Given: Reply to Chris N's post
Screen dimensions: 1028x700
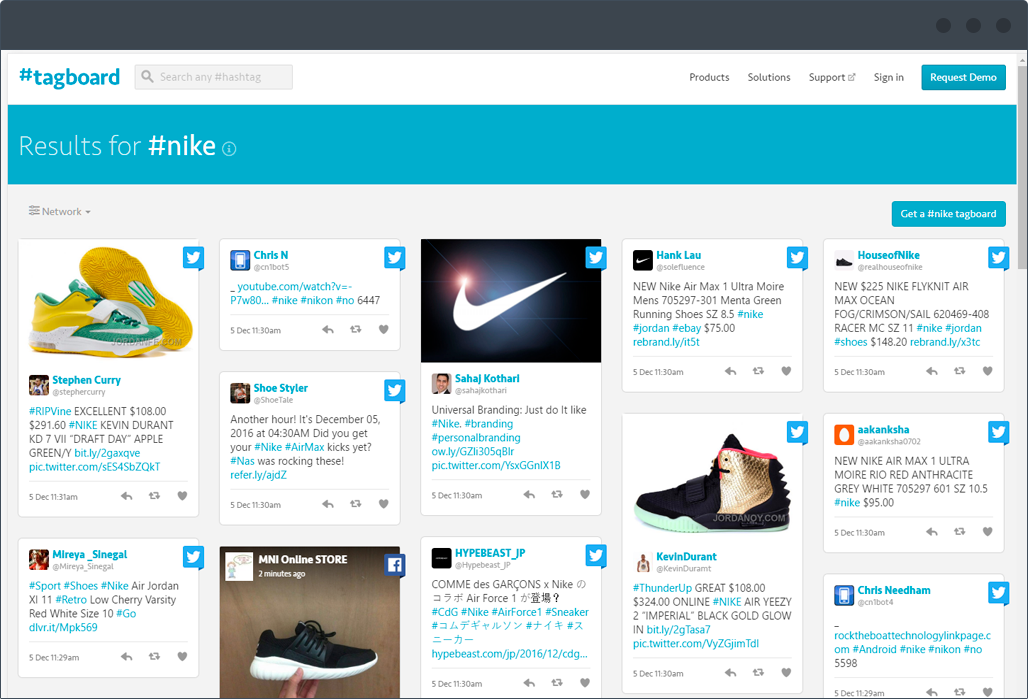Looking at the screenshot, I should point(328,330).
